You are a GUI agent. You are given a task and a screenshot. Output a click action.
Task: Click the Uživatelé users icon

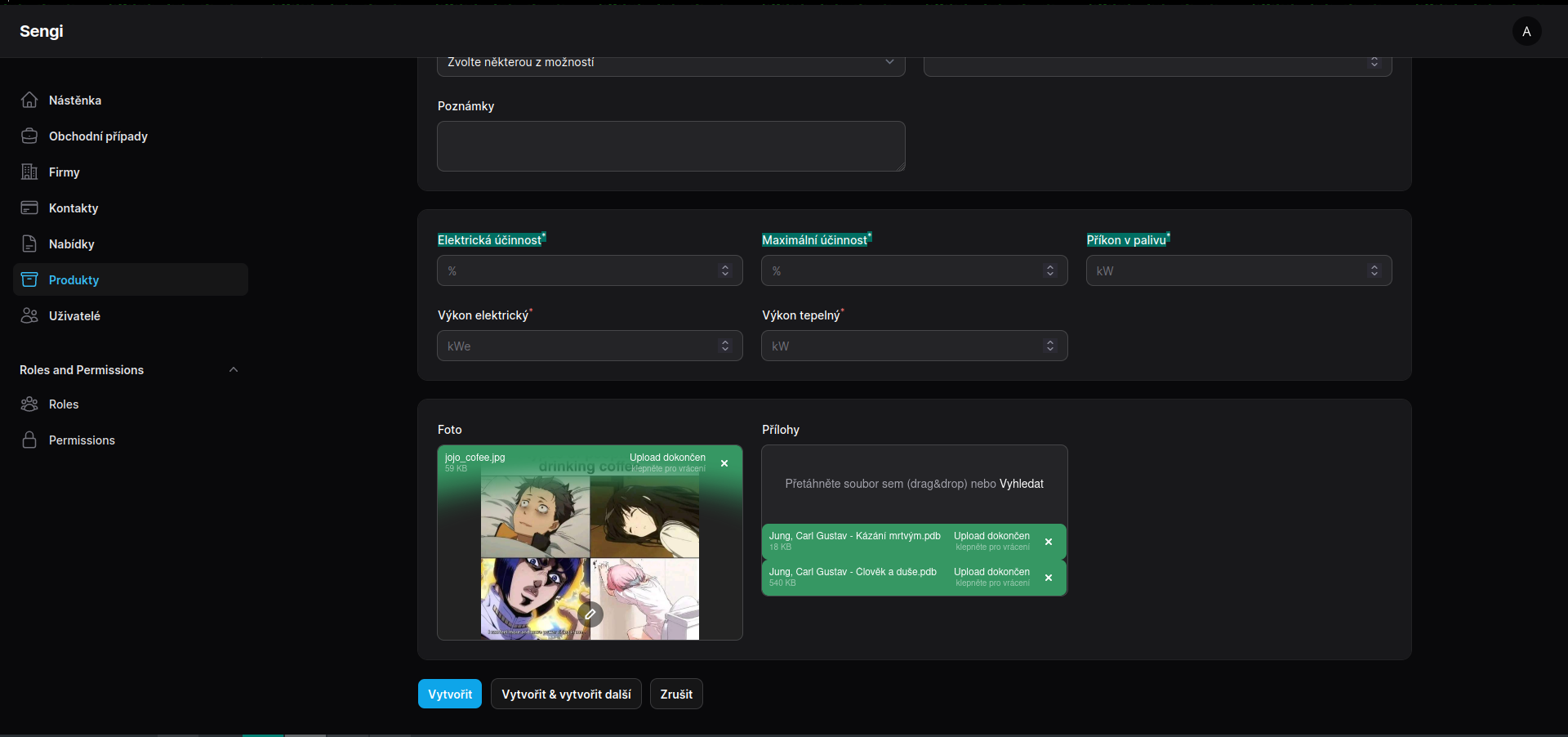tap(29, 315)
